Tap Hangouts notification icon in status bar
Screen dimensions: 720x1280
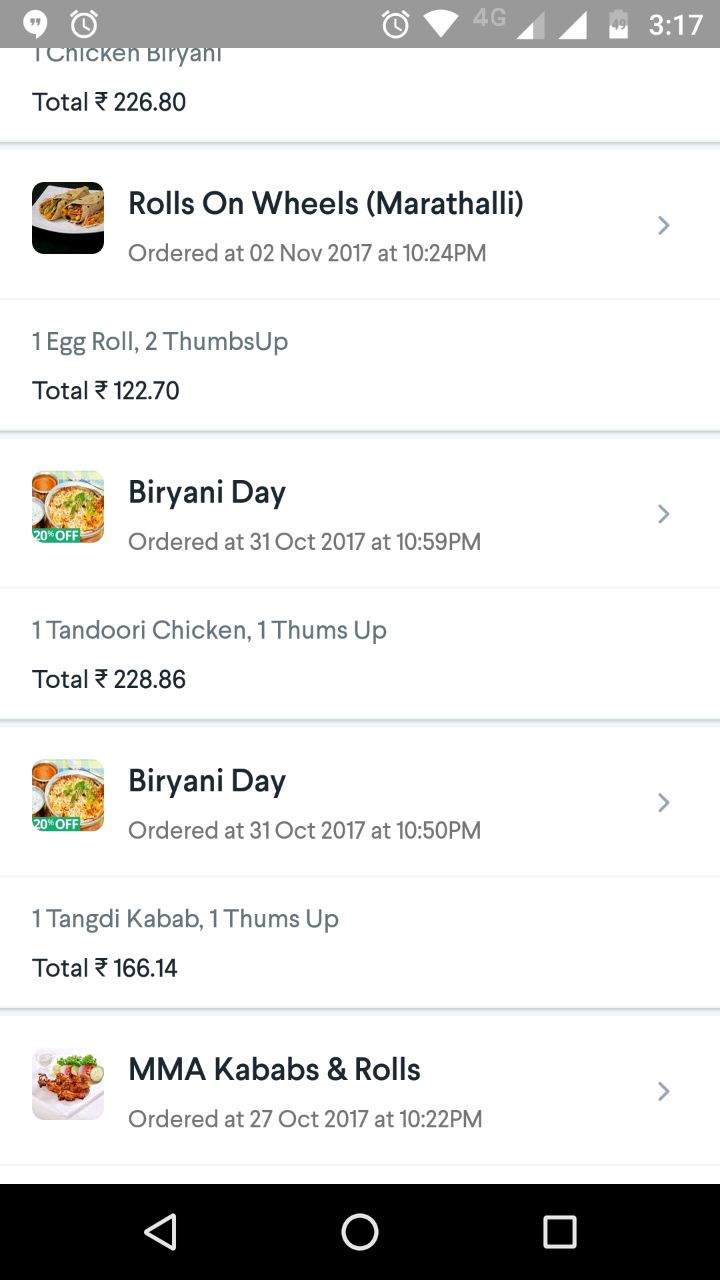[36, 24]
